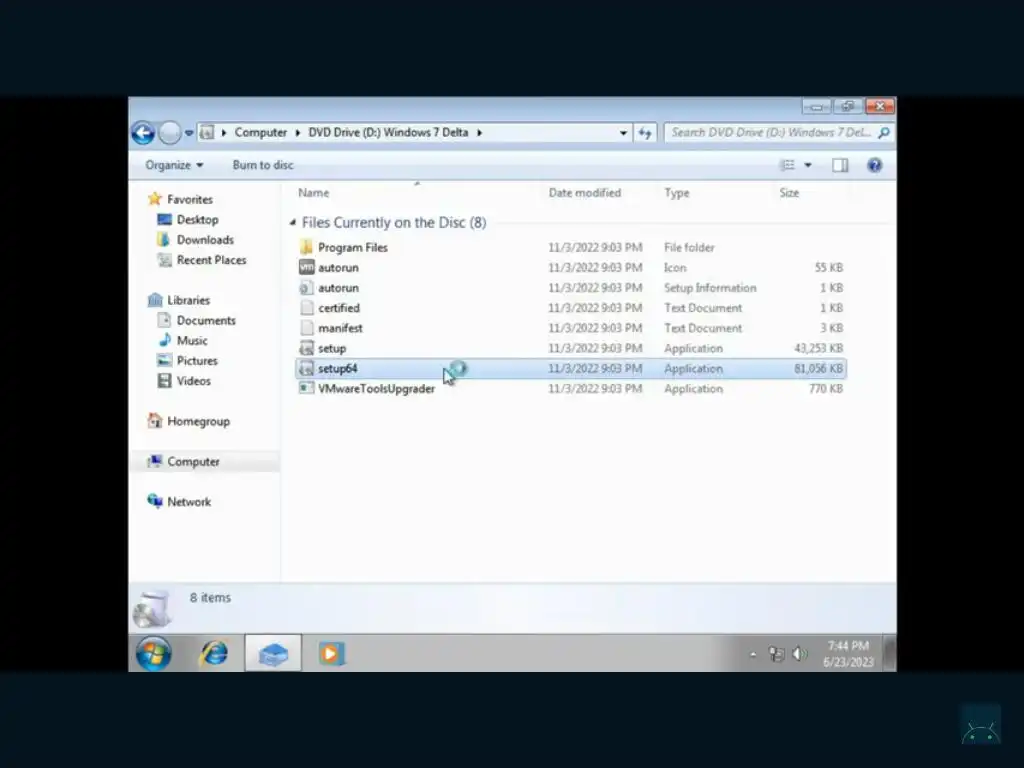Image resolution: width=1024 pixels, height=768 pixels.
Task: Click the 770 KB size cell
Action: pos(825,389)
